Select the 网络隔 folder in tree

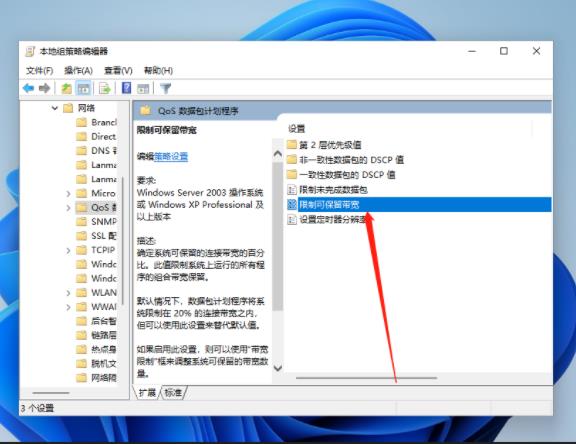point(97,378)
